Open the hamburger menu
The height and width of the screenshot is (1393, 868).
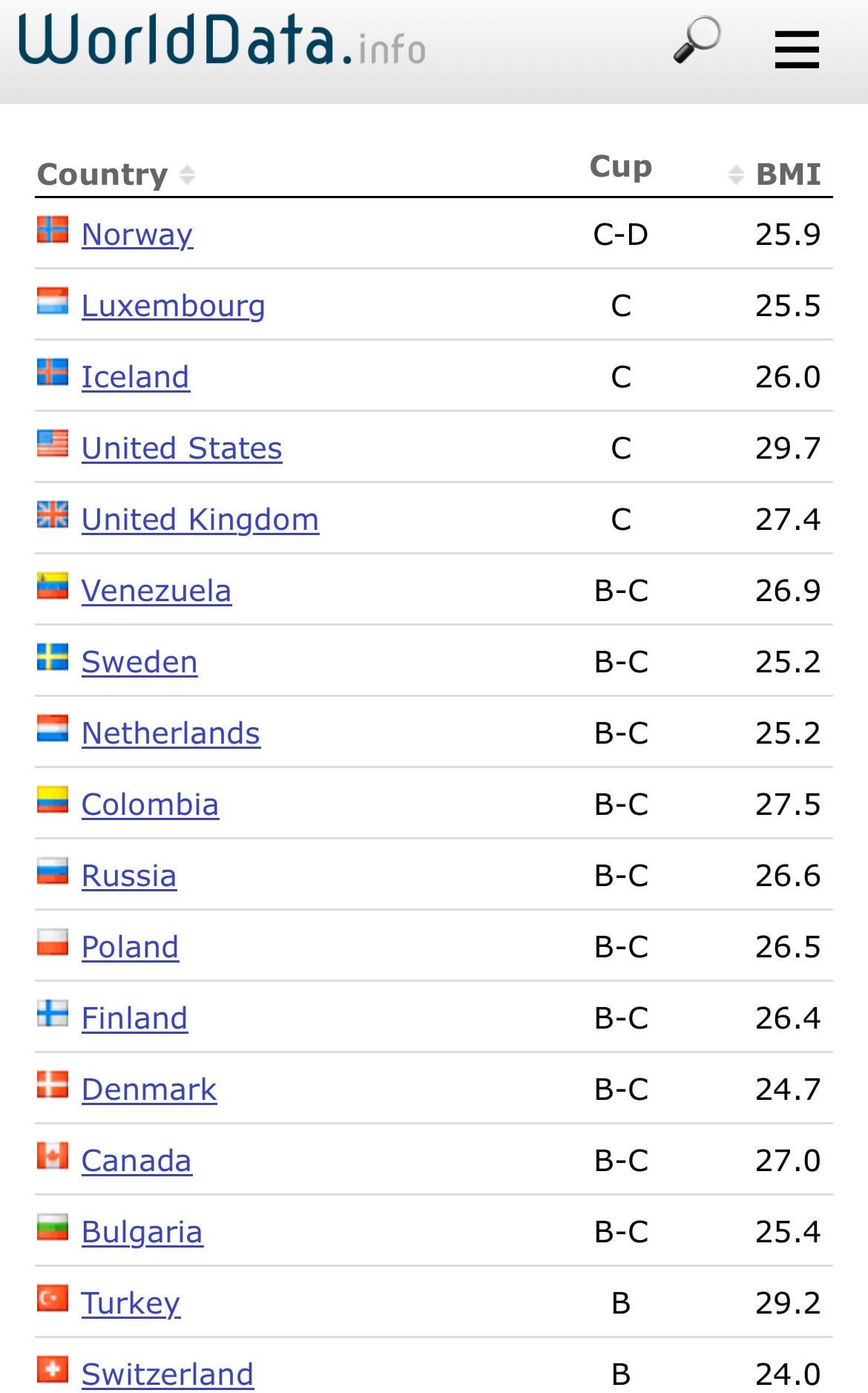[x=797, y=50]
